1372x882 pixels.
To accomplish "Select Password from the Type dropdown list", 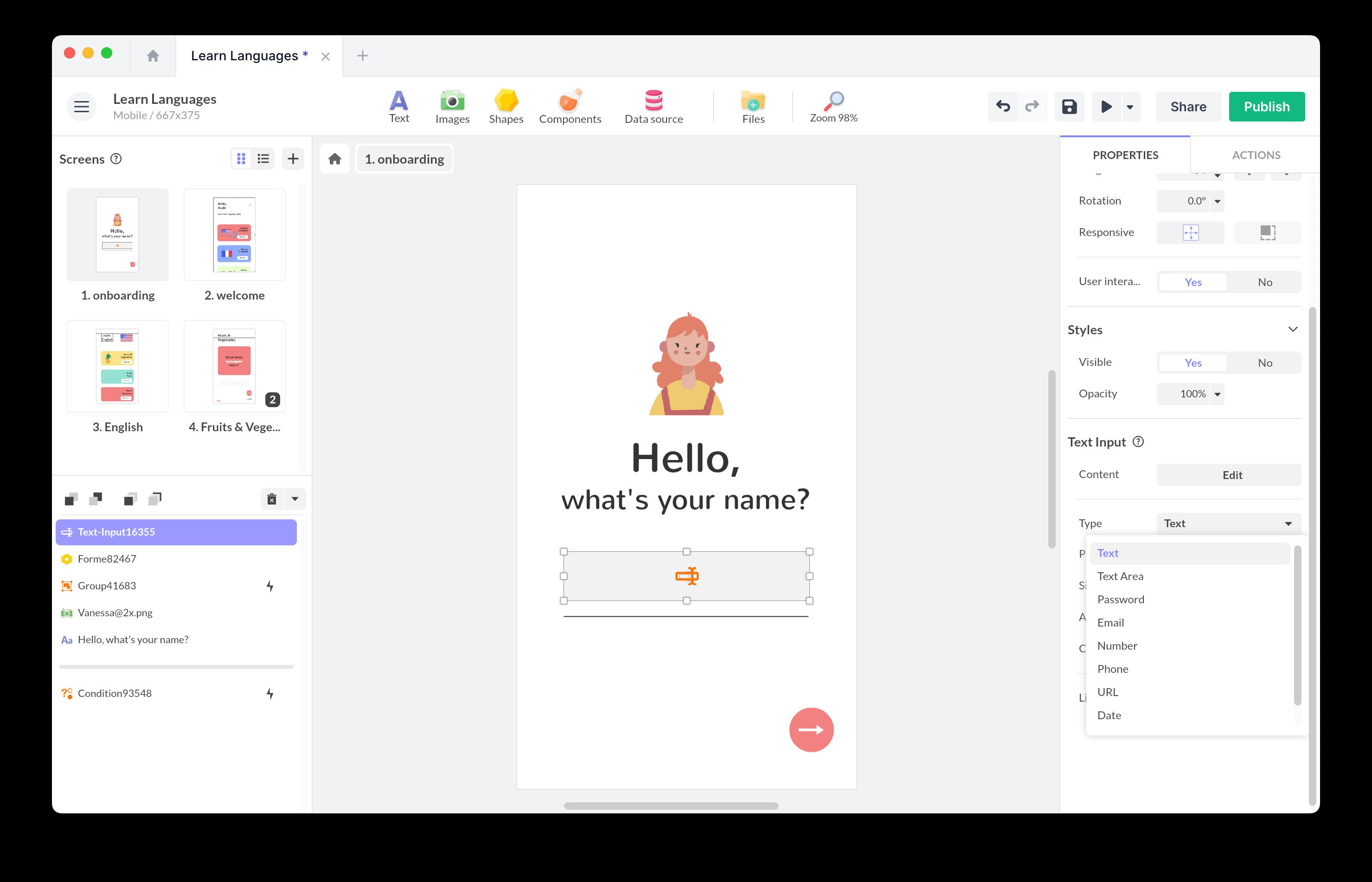I will [x=1120, y=599].
